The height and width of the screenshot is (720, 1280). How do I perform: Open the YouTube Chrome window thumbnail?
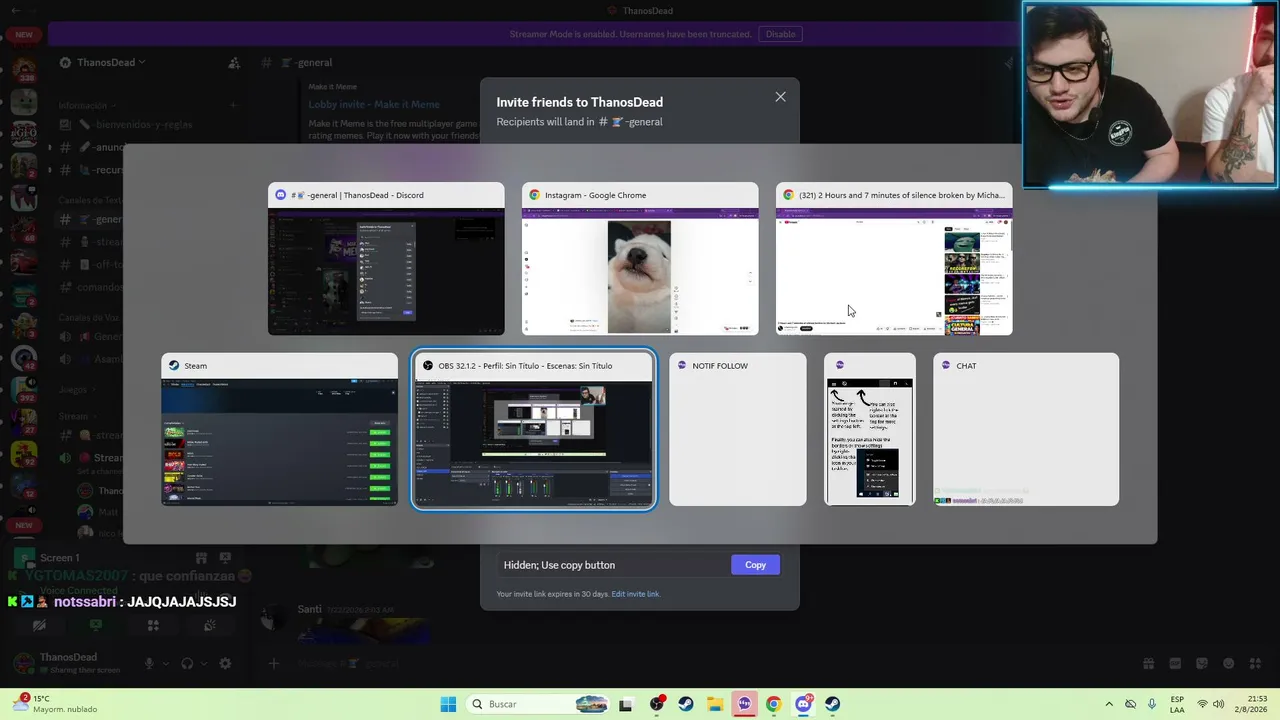point(894,259)
